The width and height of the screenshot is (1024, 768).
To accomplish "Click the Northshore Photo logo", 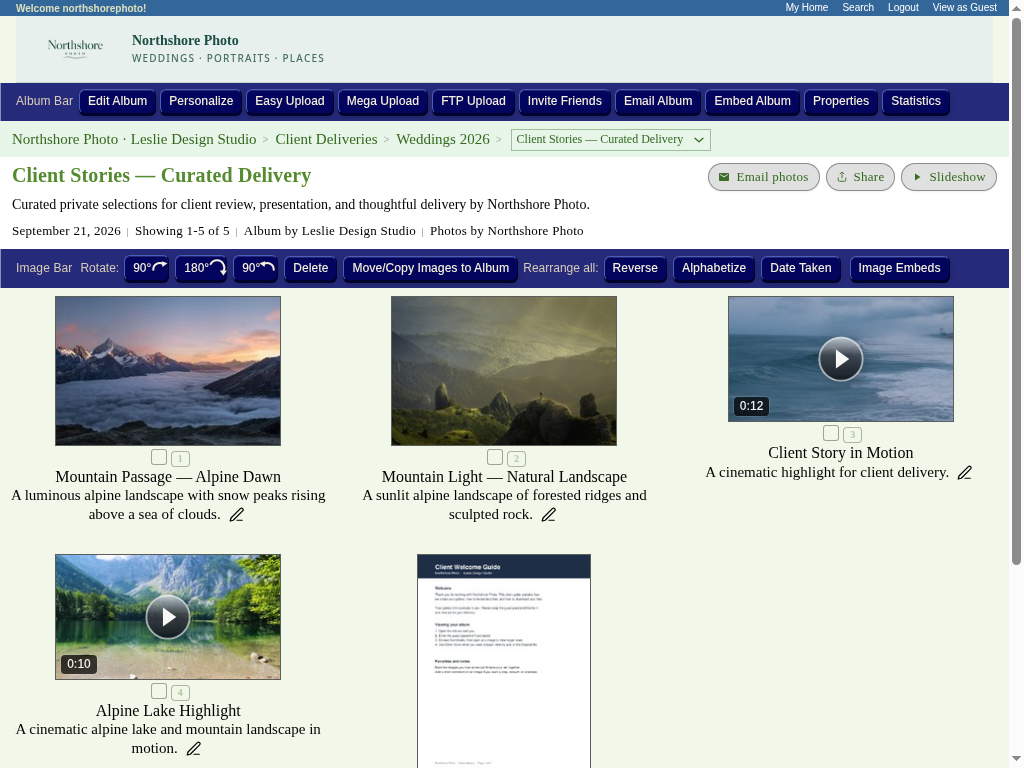I will [x=75, y=49].
